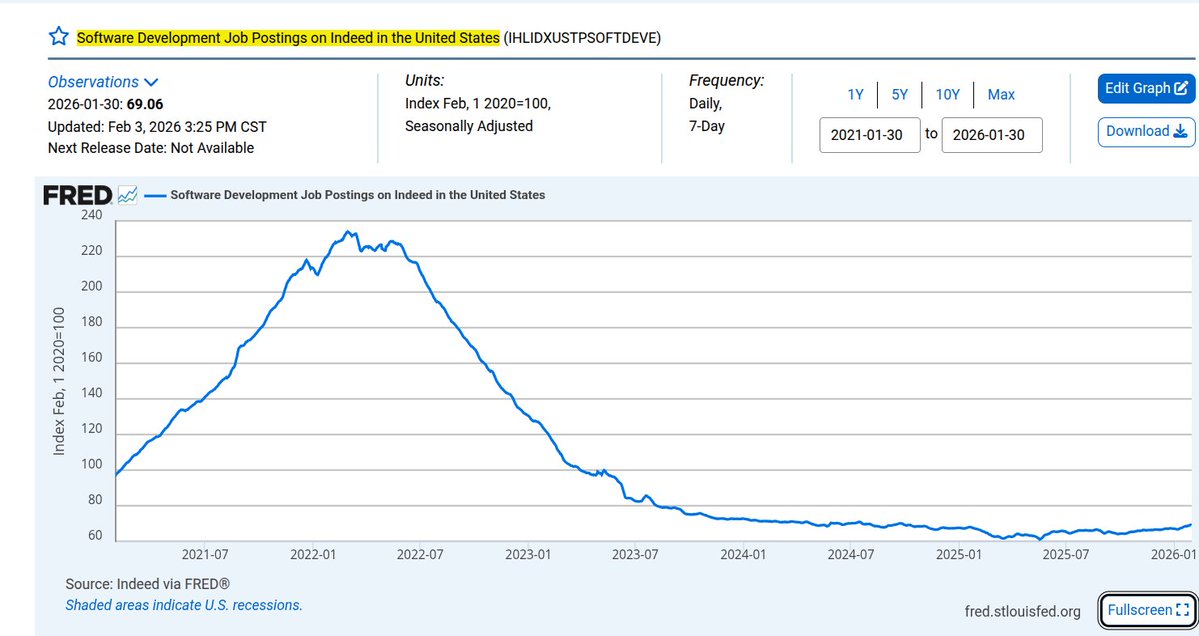
Task: Click the external link icon on Edit Graph
Action: click(x=1182, y=88)
